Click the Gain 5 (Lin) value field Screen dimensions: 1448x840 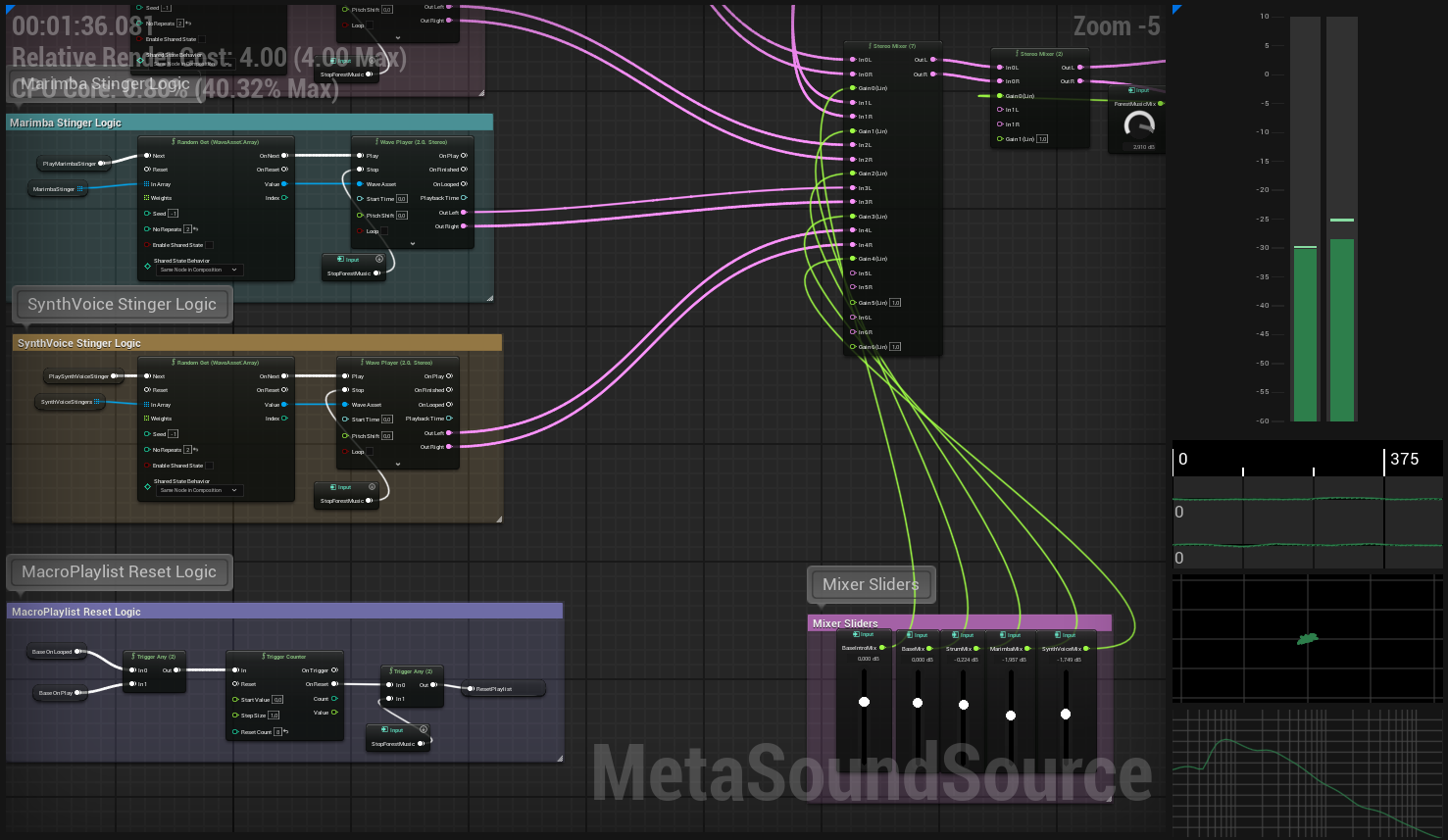(895, 303)
